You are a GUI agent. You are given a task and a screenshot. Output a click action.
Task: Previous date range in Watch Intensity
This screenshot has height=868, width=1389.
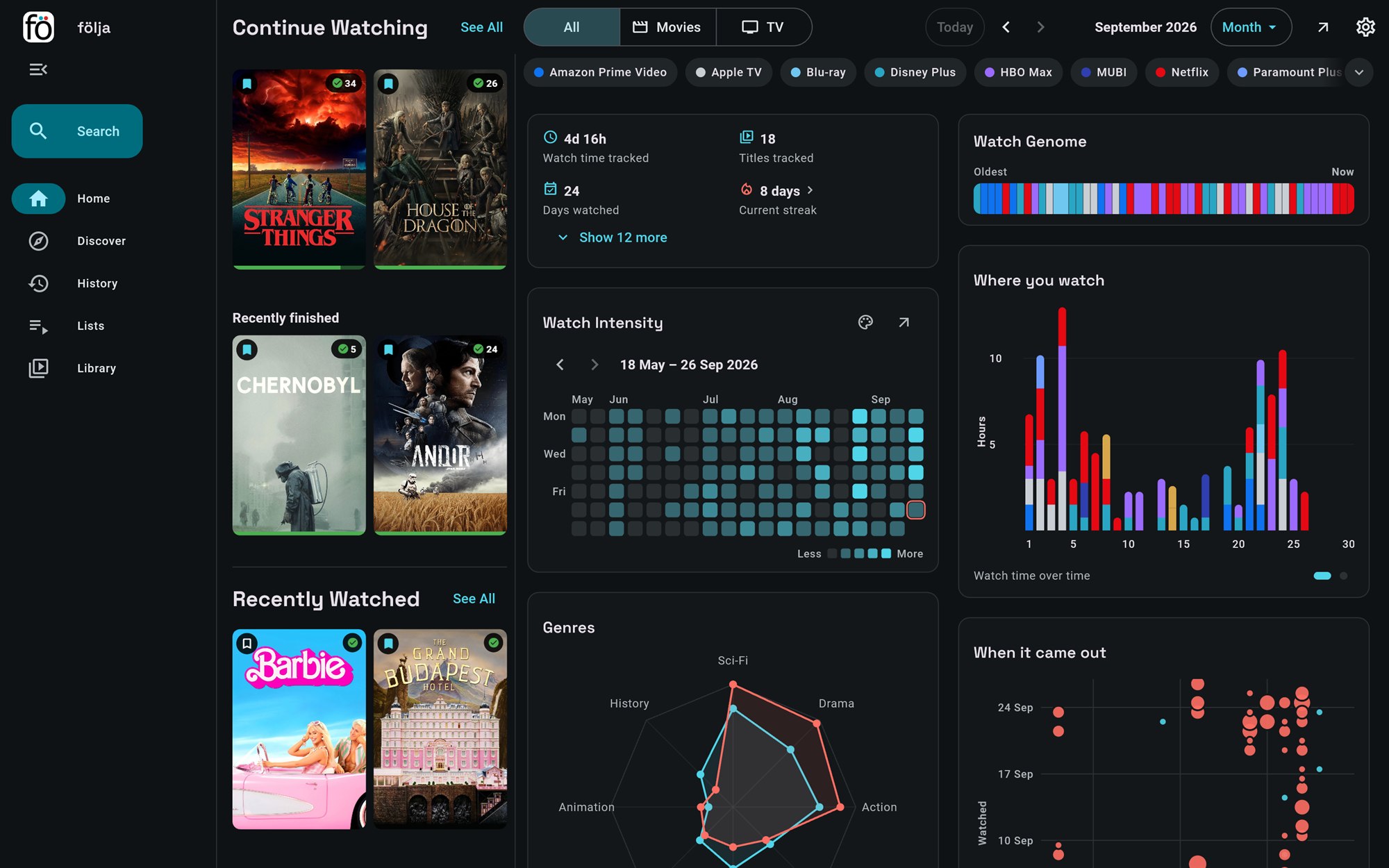[560, 365]
